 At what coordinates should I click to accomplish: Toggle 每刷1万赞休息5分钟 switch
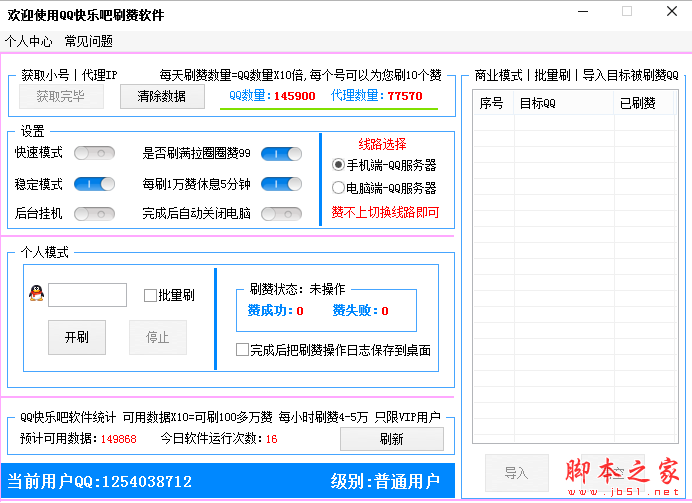click(x=282, y=184)
